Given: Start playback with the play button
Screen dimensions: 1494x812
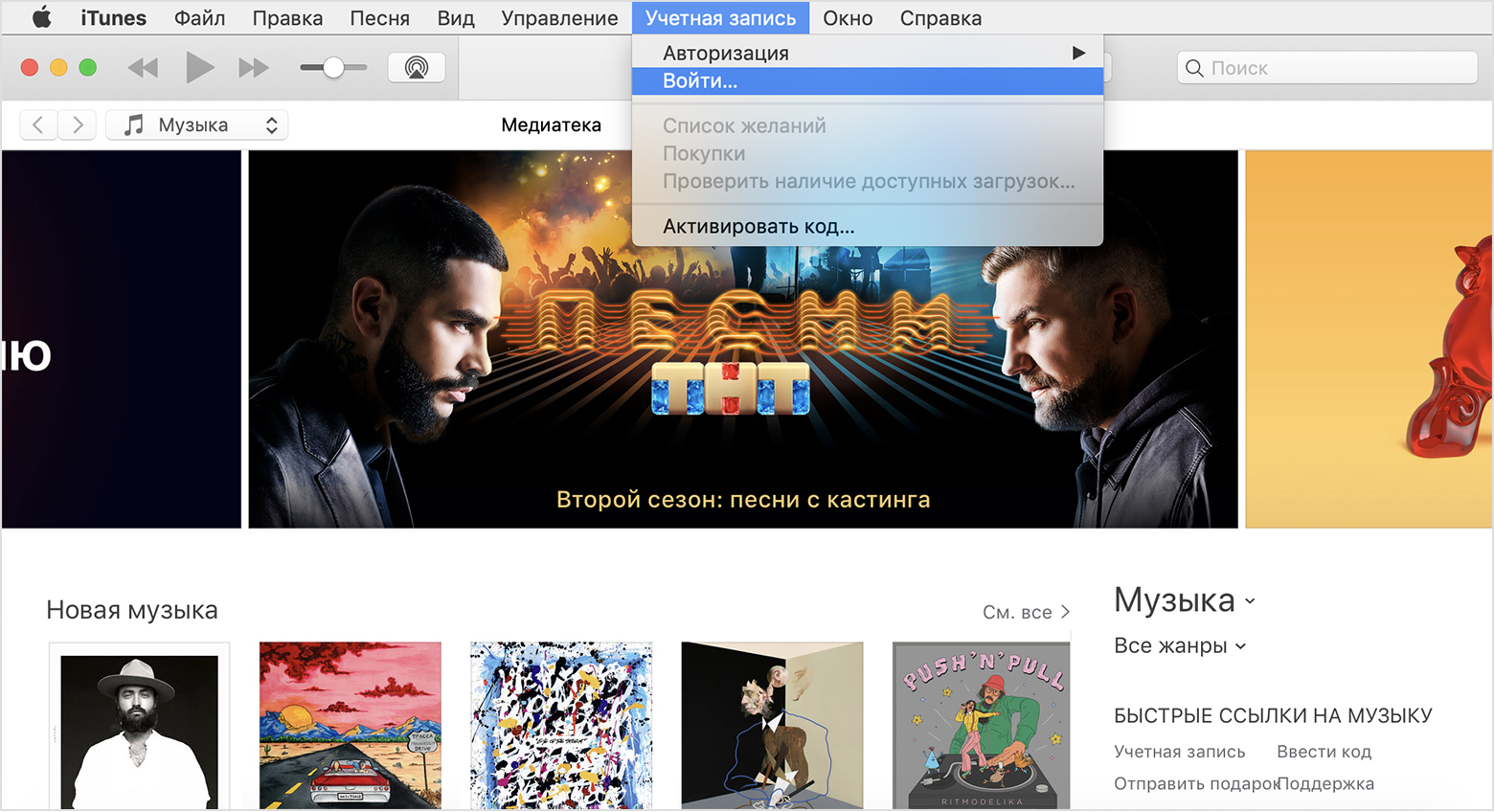Looking at the screenshot, I should pos(199,67).
